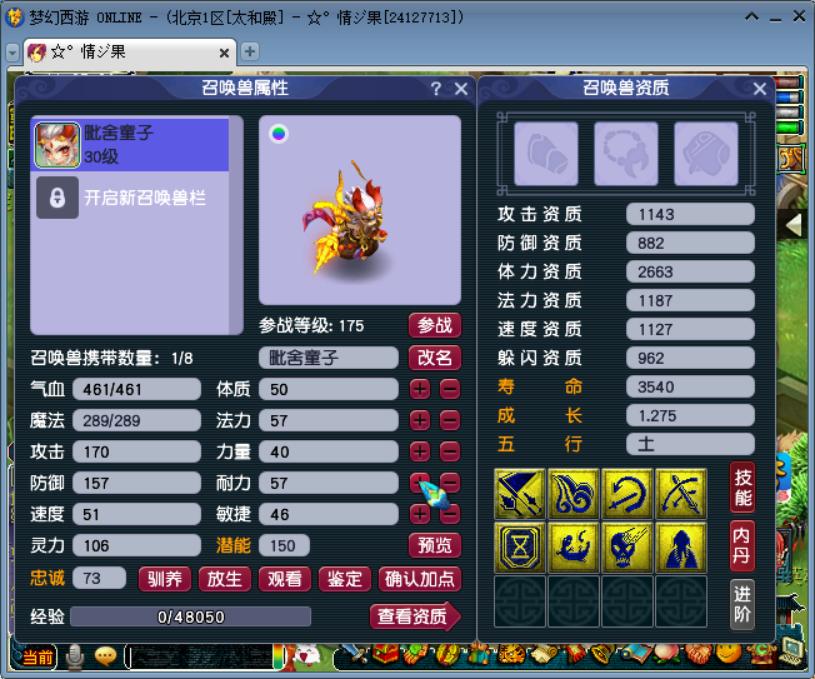The image size is (815, 679).
Task: Click the 潜能 value 150
Action: (284, 545)
